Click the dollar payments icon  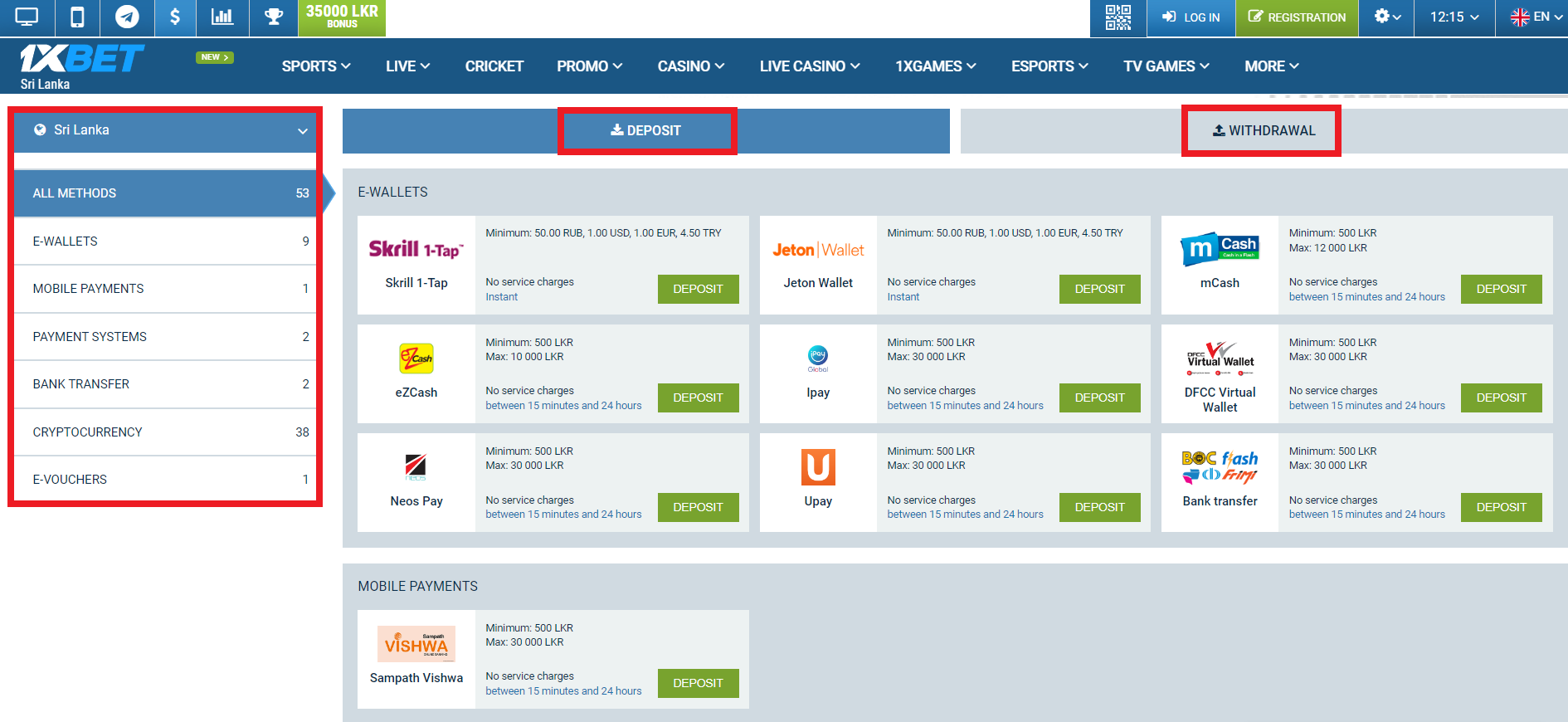pyautogui.click(x=175, y=17)
